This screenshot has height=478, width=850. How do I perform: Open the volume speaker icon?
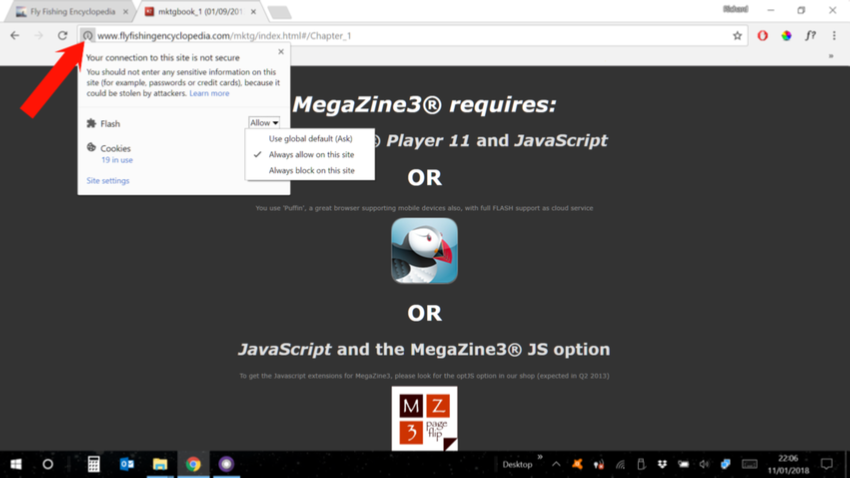(x=704, y=464)
